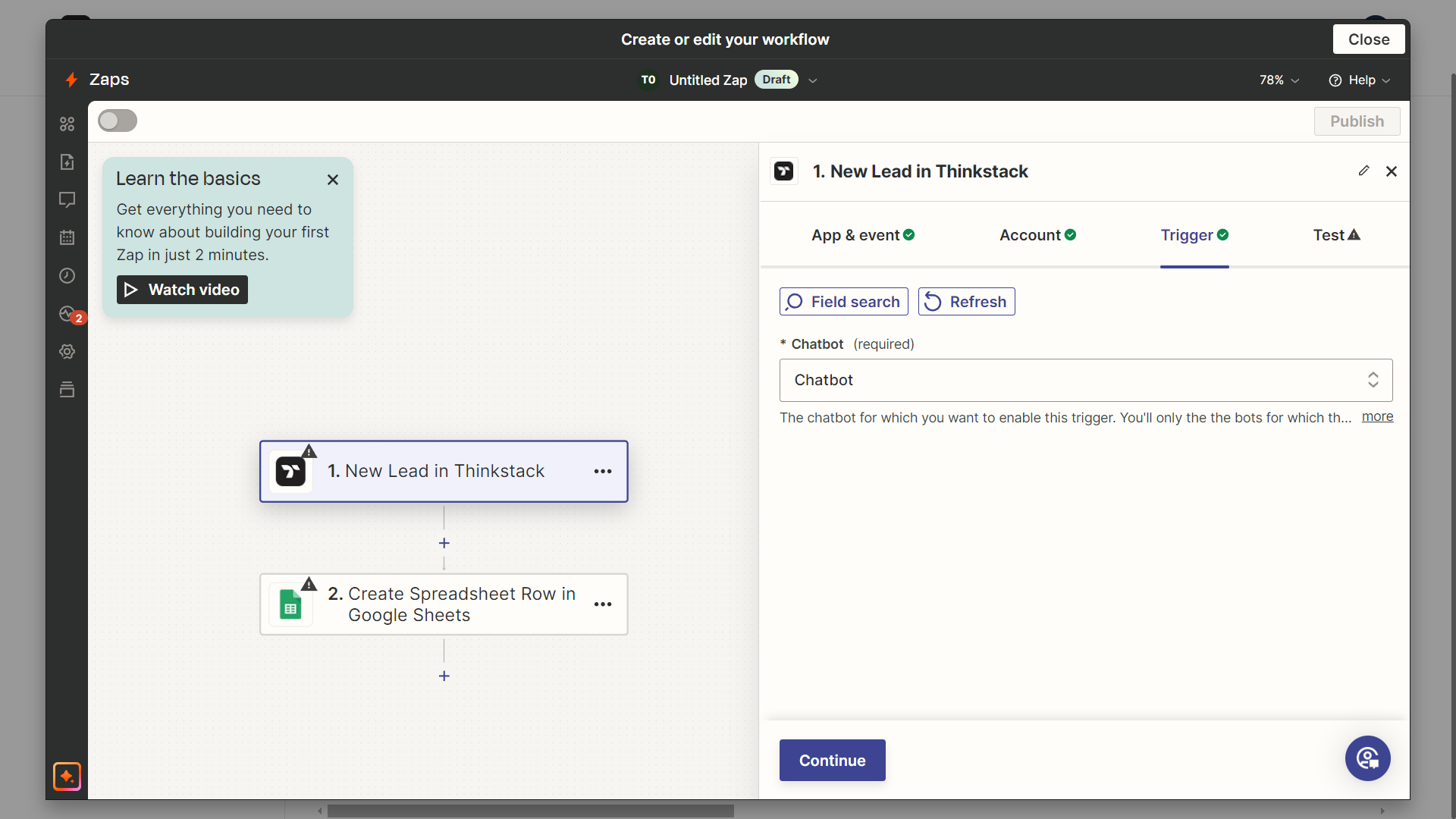Close the Learn the basics panel
Image resolution: width=1456 pixels, height=819 pixels.
pyautogui.click(x=334, y=179)
